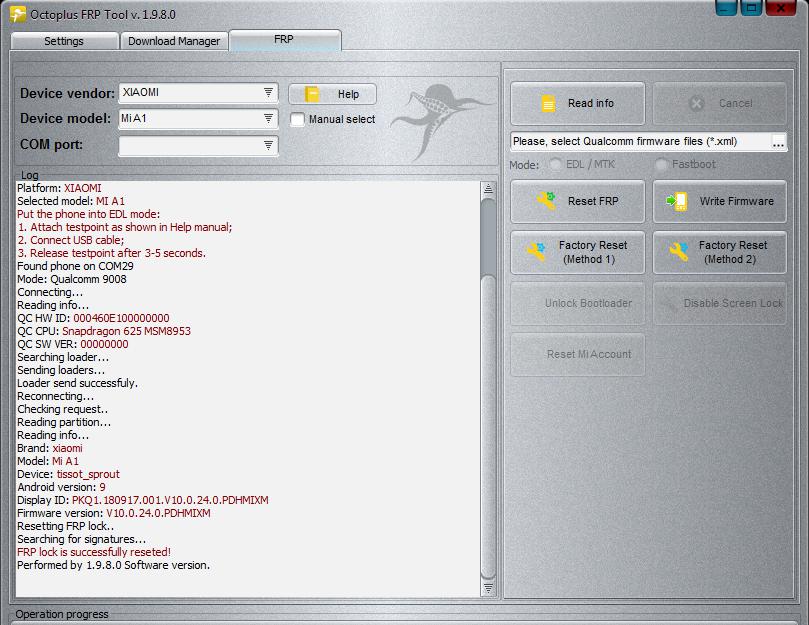
Task: Click the wrench icon on Factory Reset Method 2
Action: coord(679,251)
